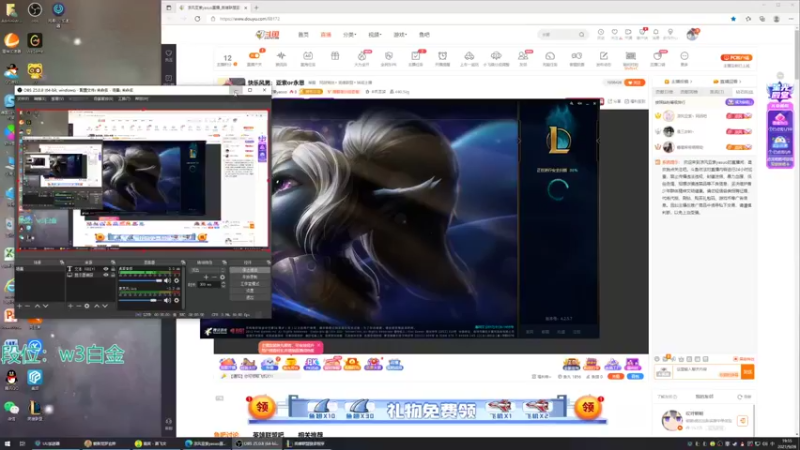Click the audio waveform icon in Douyu toolbar
The width and height of the screenshot is (800, 450).
281,56
